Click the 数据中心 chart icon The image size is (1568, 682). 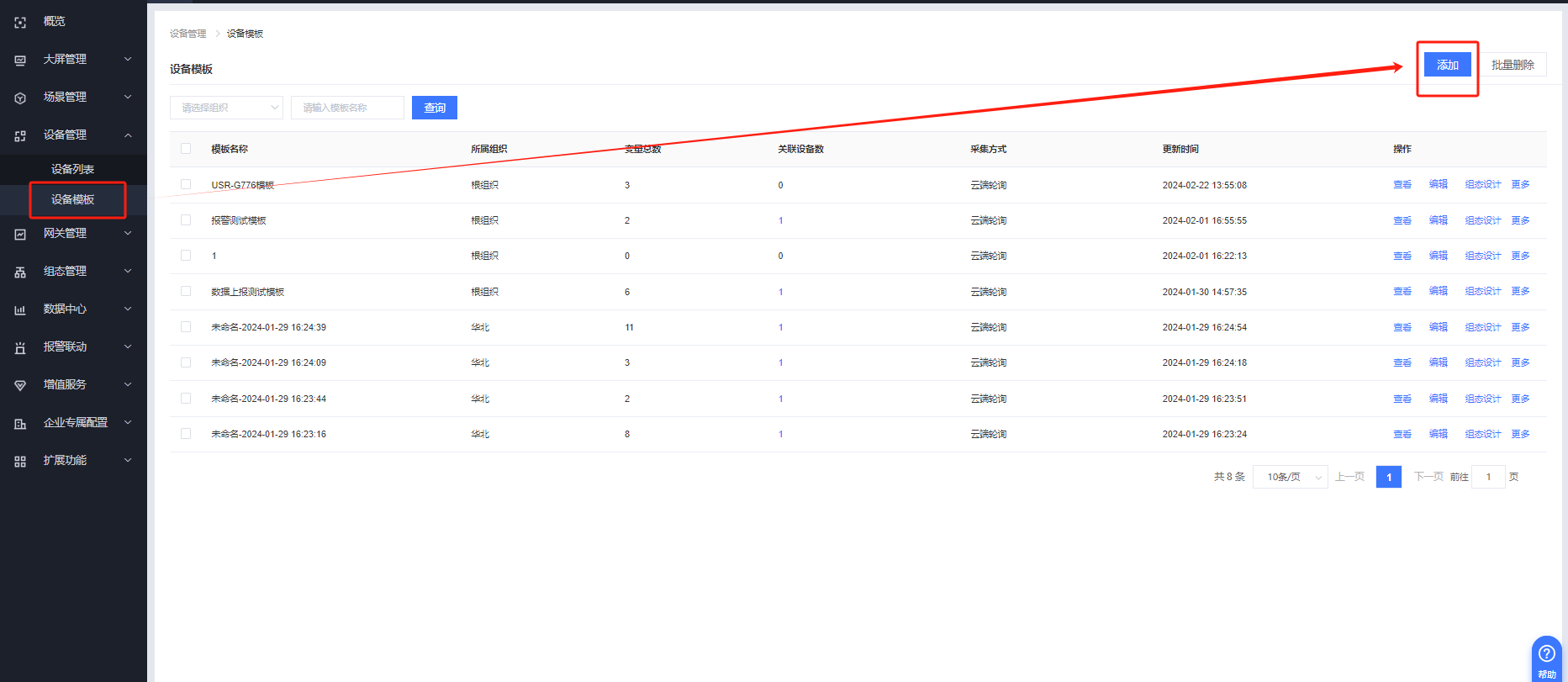coord(20,310)
